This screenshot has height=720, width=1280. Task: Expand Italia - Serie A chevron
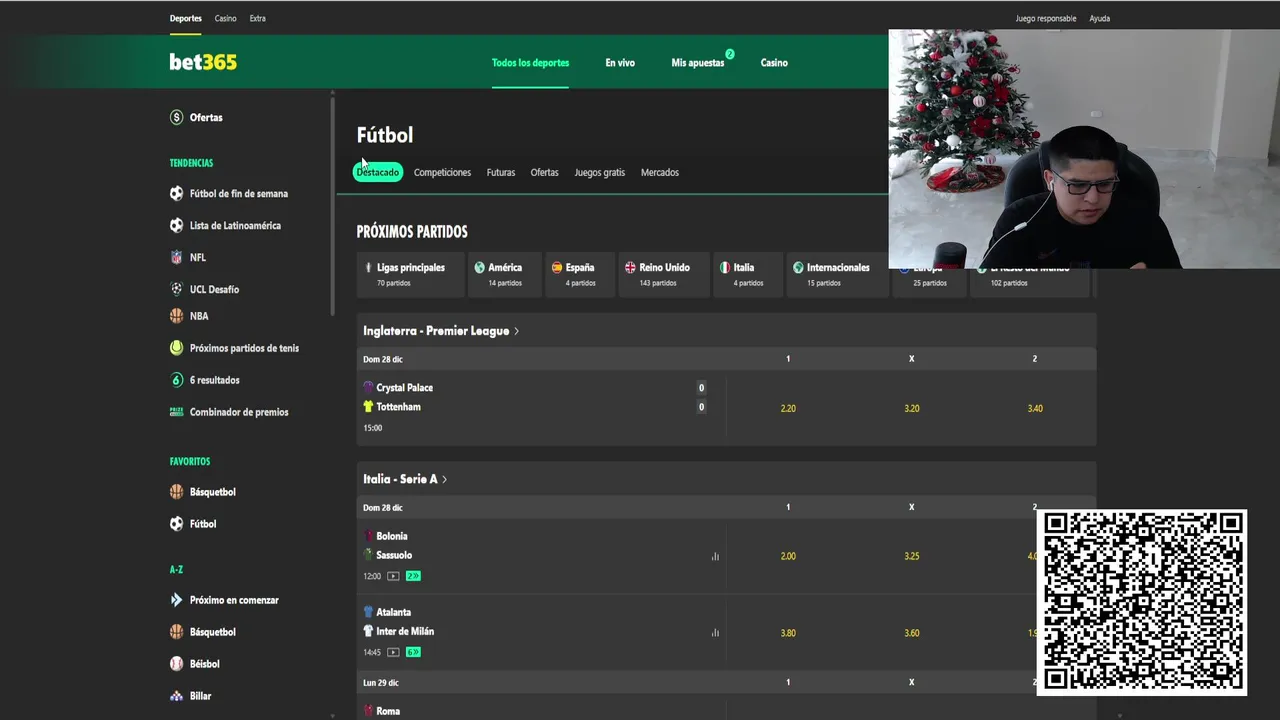coord(444,479)
